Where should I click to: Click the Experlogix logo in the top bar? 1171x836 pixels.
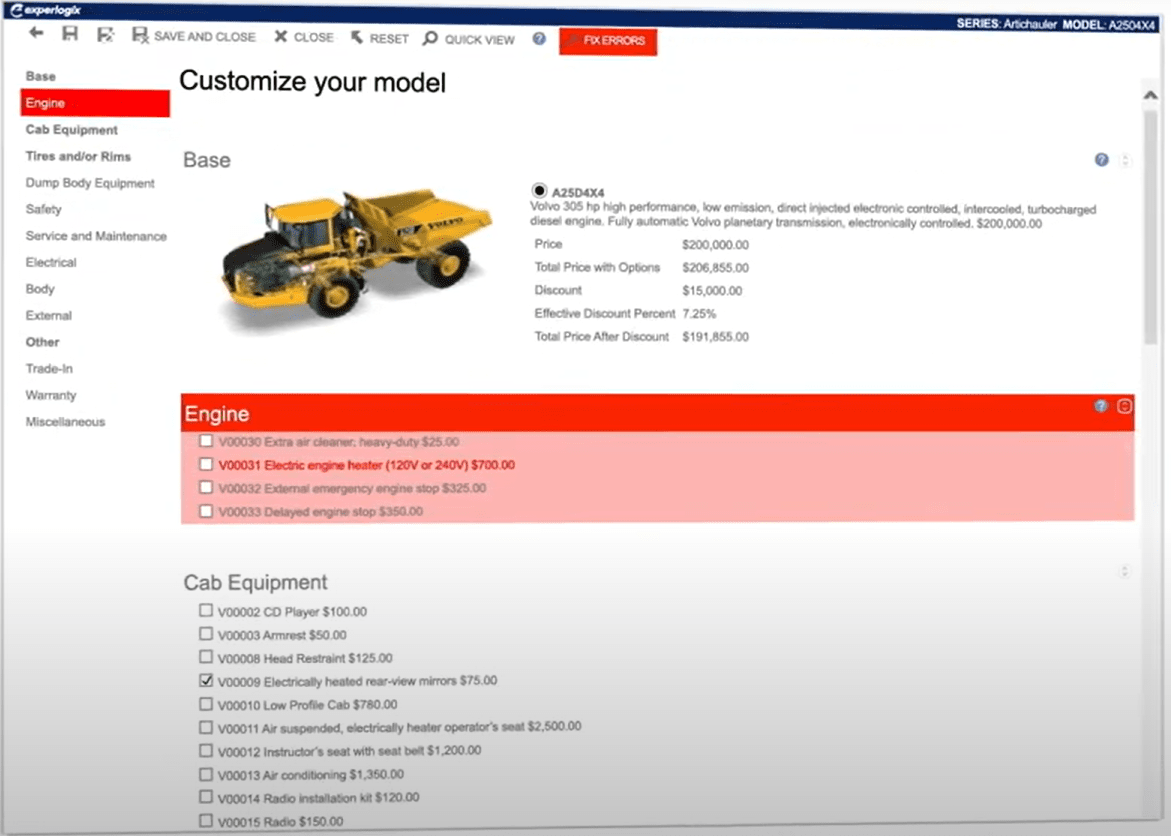(x=45, y=9)
